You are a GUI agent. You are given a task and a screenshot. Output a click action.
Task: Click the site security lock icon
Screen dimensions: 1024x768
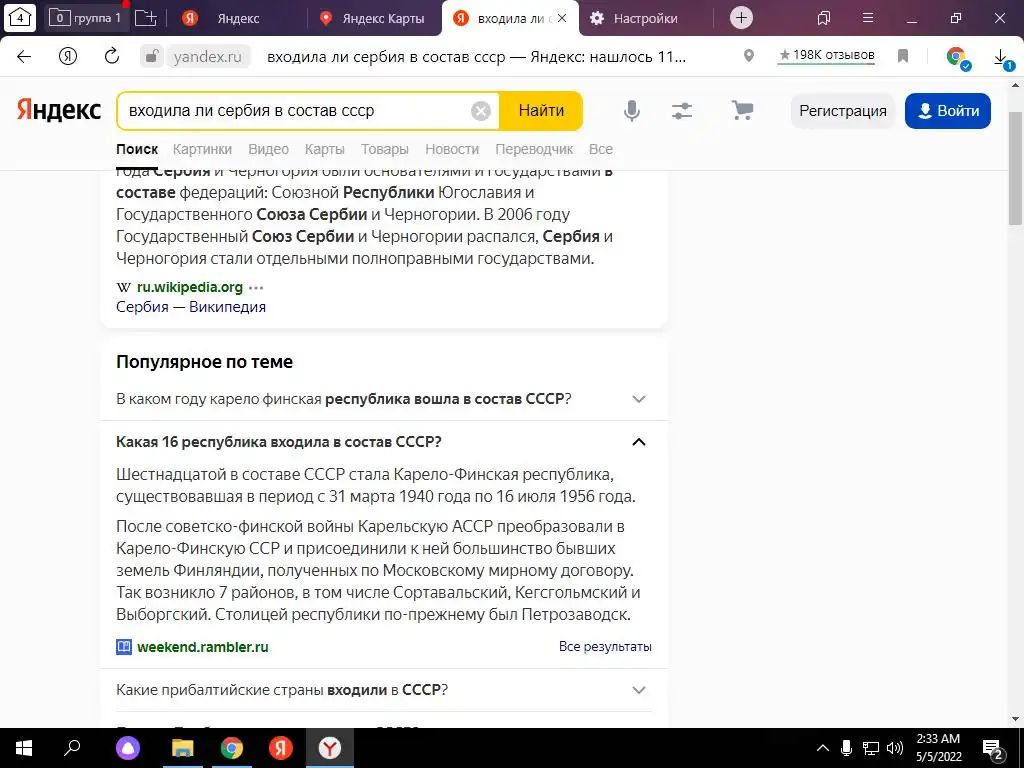[151, 56]
